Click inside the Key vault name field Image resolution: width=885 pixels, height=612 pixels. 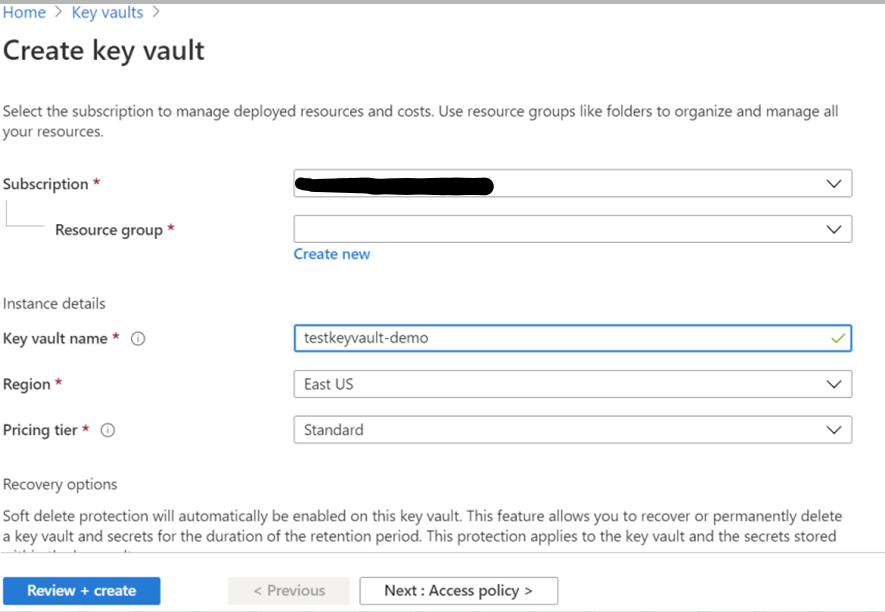(500, 339)
